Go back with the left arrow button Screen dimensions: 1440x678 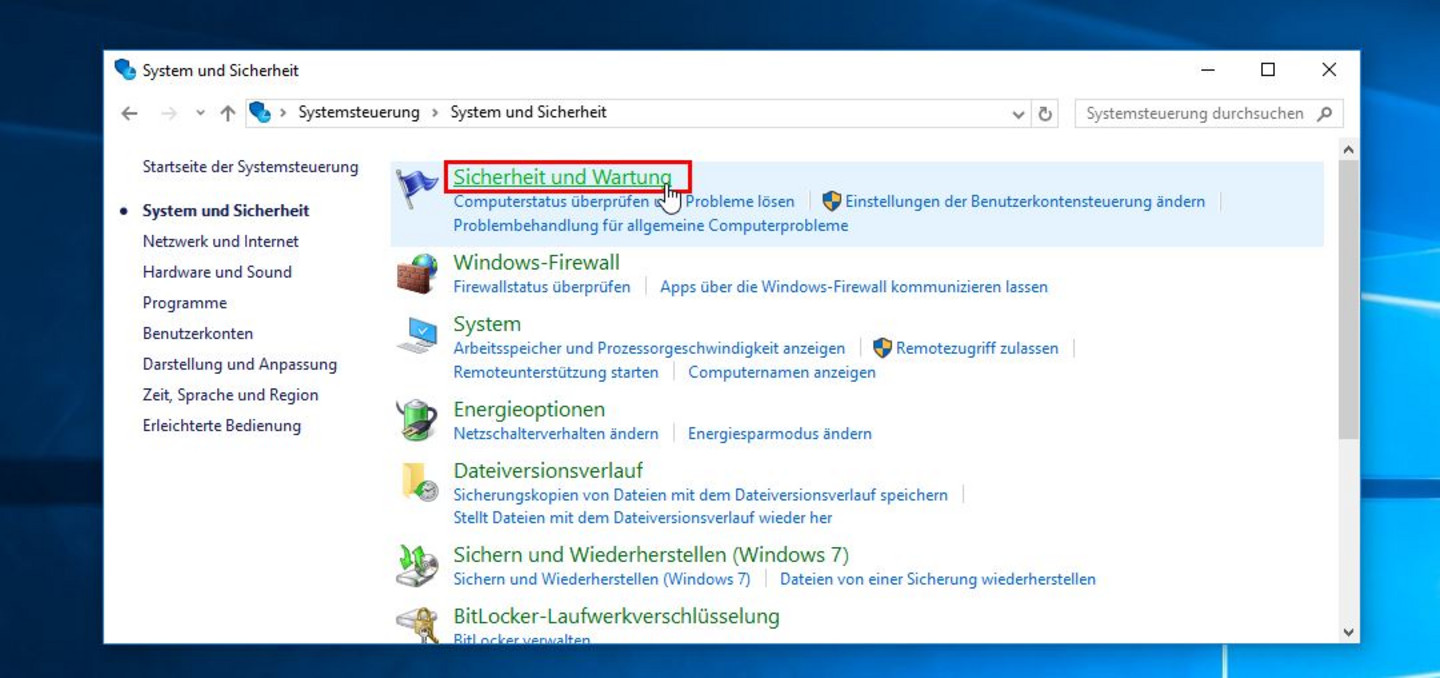pos(129,113)
